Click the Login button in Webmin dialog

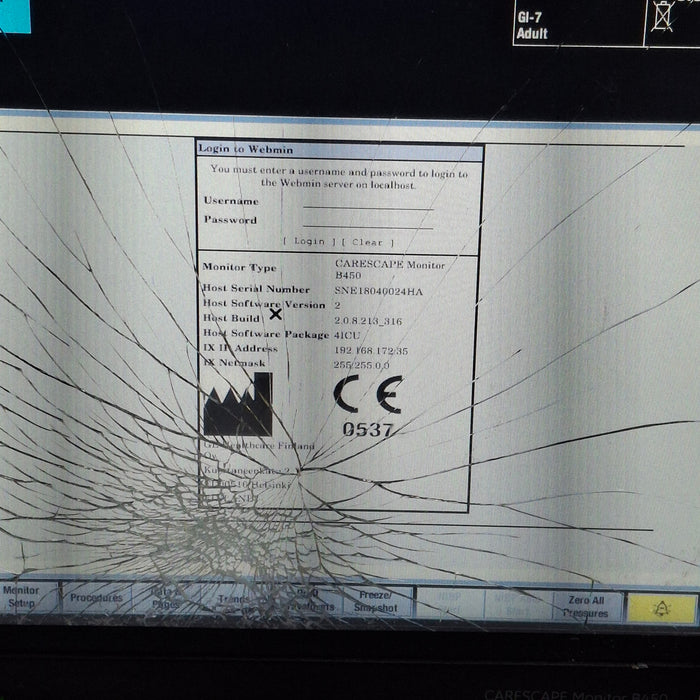coord(309,242)
